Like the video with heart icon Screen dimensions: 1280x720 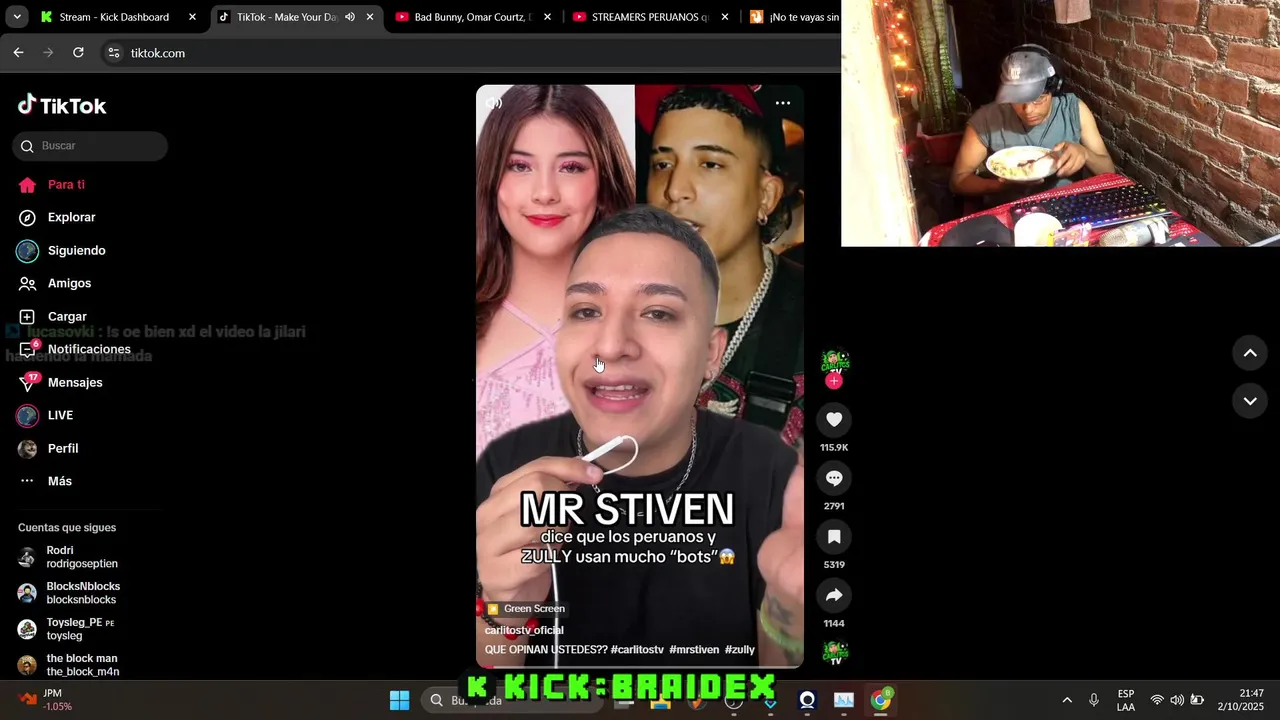pos(834,420)
